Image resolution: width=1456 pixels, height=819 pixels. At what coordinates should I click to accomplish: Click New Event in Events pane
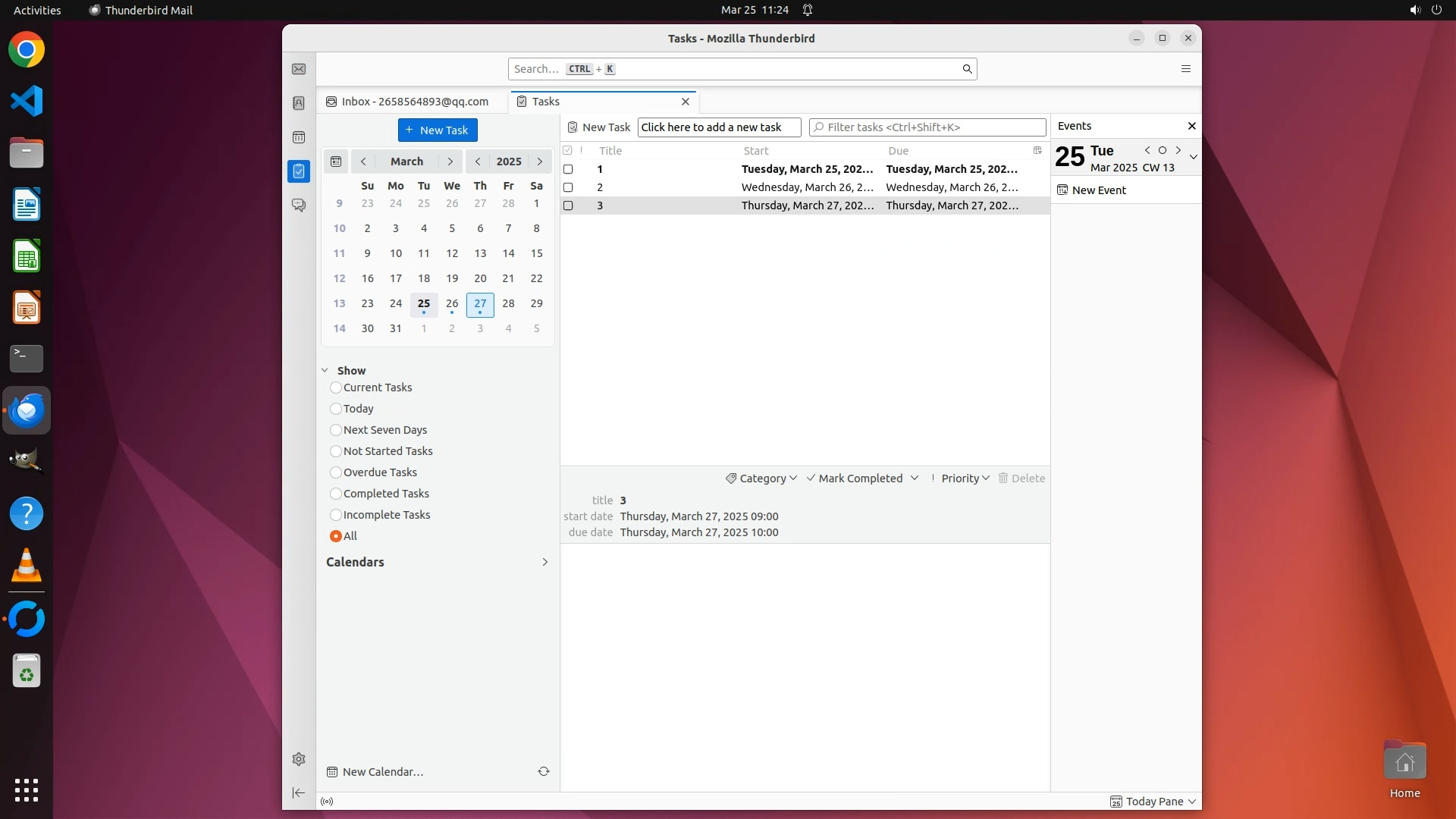(x=1098, y=190)
